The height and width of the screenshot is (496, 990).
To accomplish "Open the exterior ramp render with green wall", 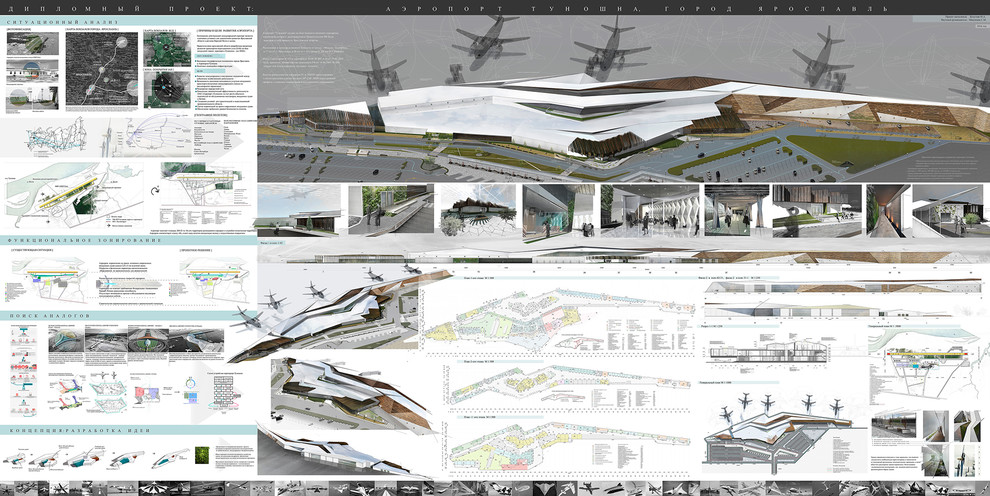I will click(x=391, y=211).
